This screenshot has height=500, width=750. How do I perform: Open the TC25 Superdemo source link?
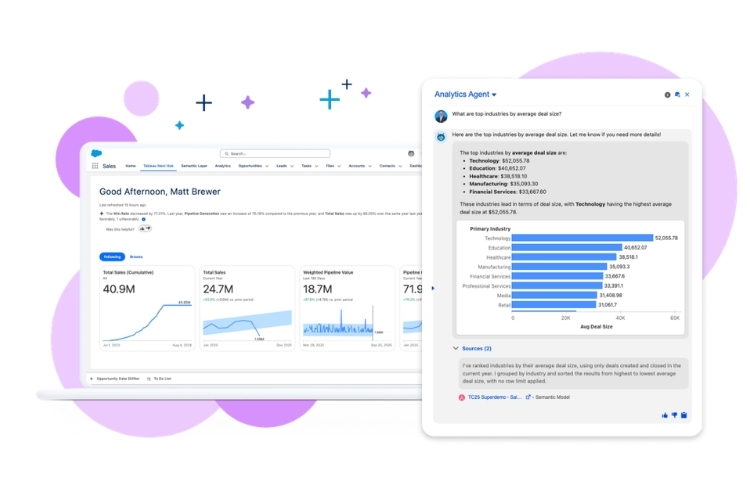pos(494,397)
